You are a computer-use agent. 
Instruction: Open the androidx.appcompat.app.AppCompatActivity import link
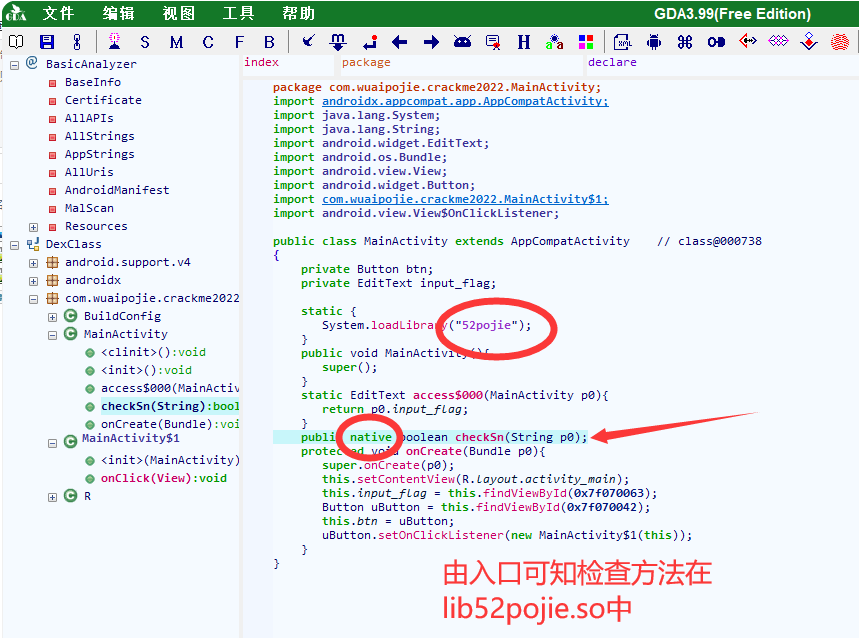[465, 101]
